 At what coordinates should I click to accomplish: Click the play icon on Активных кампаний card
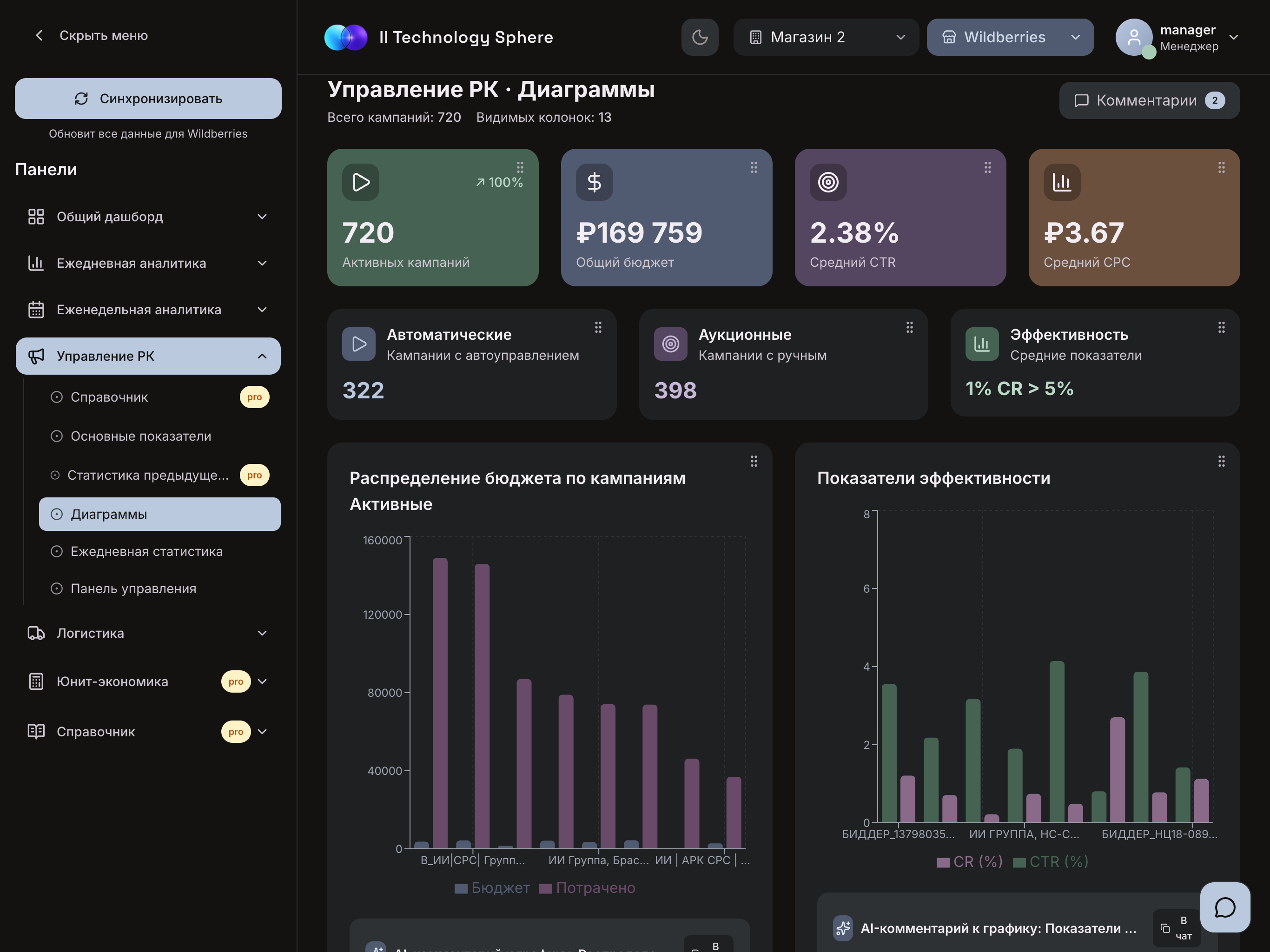pyautogui.click(x=361, y=182)
